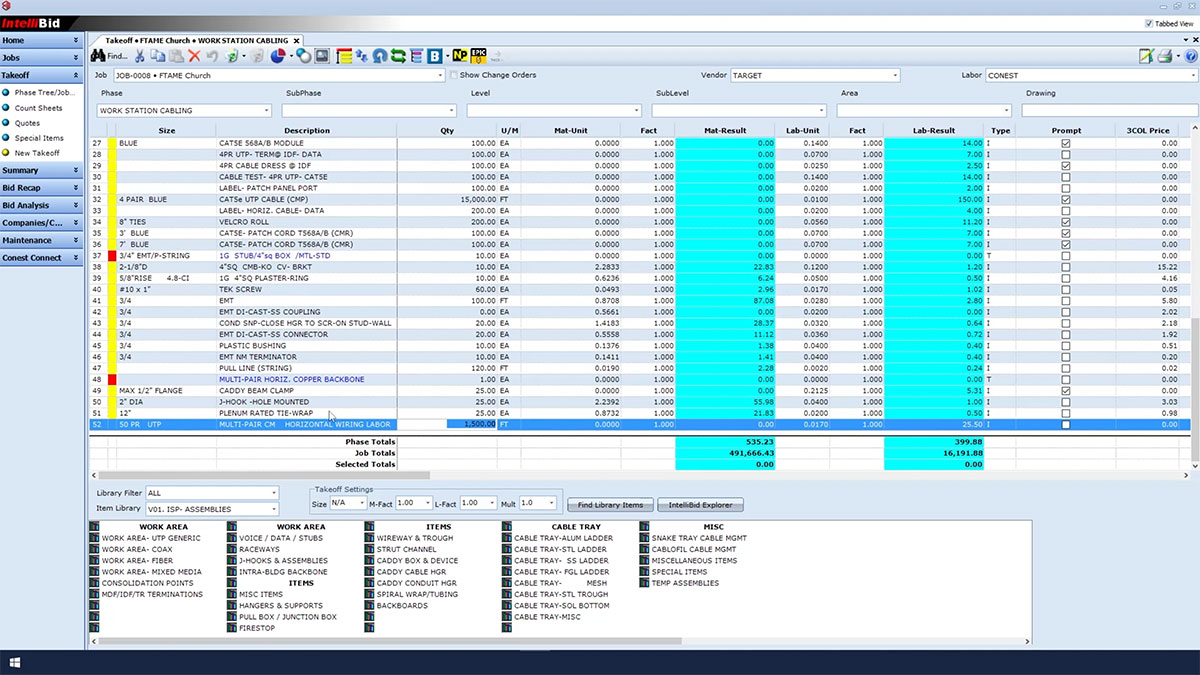This screenshot has width=1200, height=675.
Task: Click the yellow NP toolbar icon
Action: point(459,56)
